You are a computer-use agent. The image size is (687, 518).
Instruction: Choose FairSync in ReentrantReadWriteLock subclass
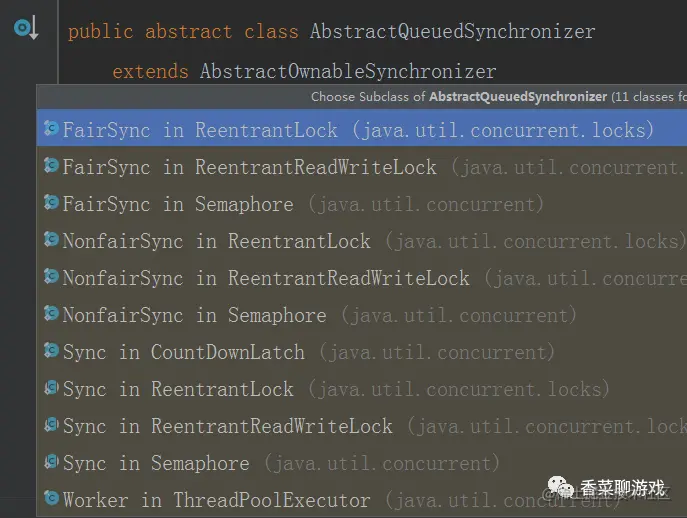click(x=249, y=167)
